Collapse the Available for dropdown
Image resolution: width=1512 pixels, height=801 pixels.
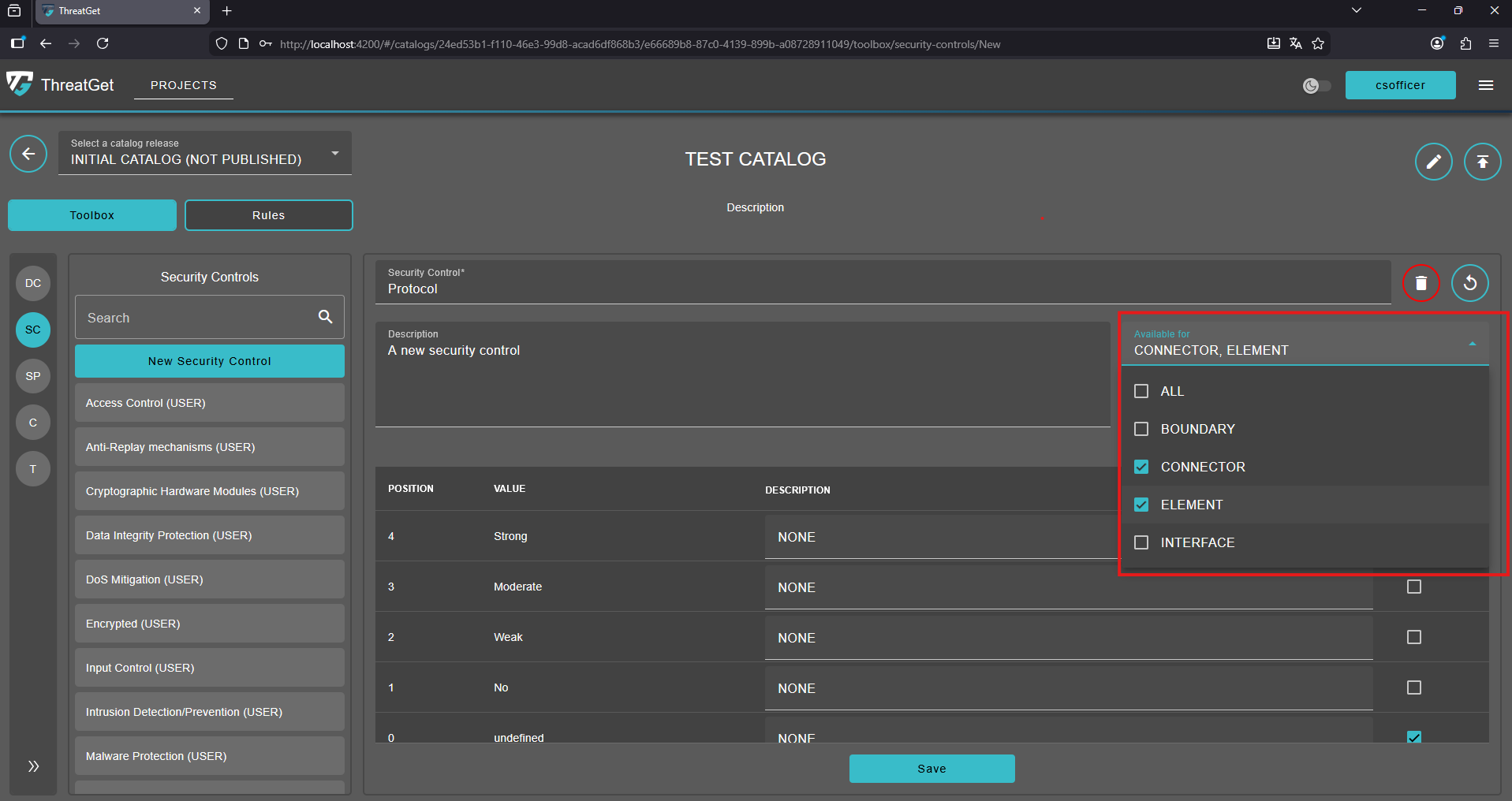point(1472,344)
